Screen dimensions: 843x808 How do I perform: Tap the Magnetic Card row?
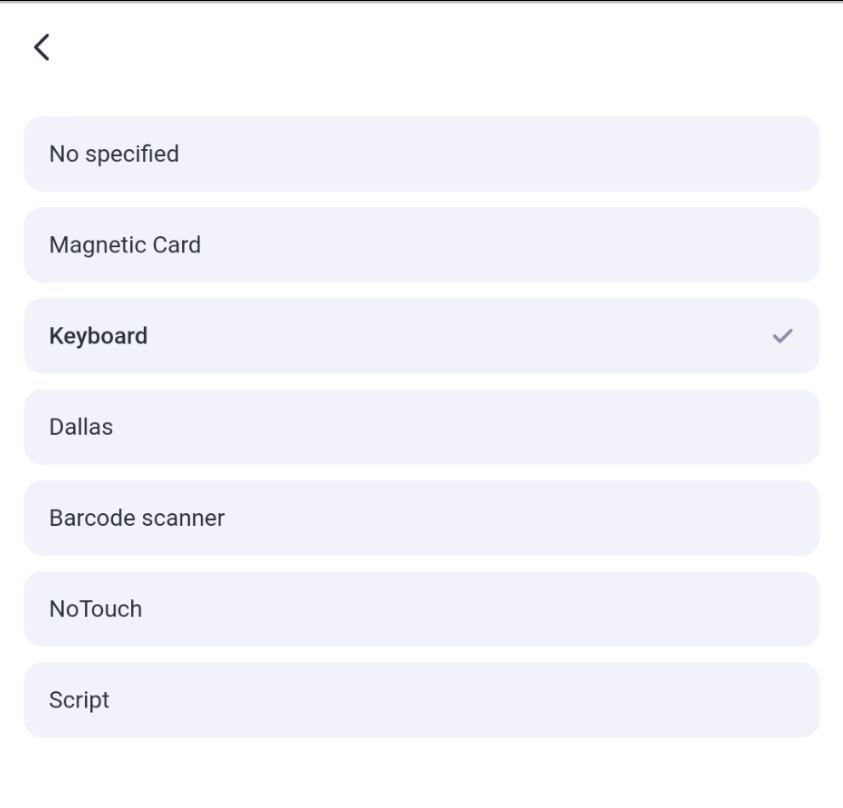coord(422,245)
